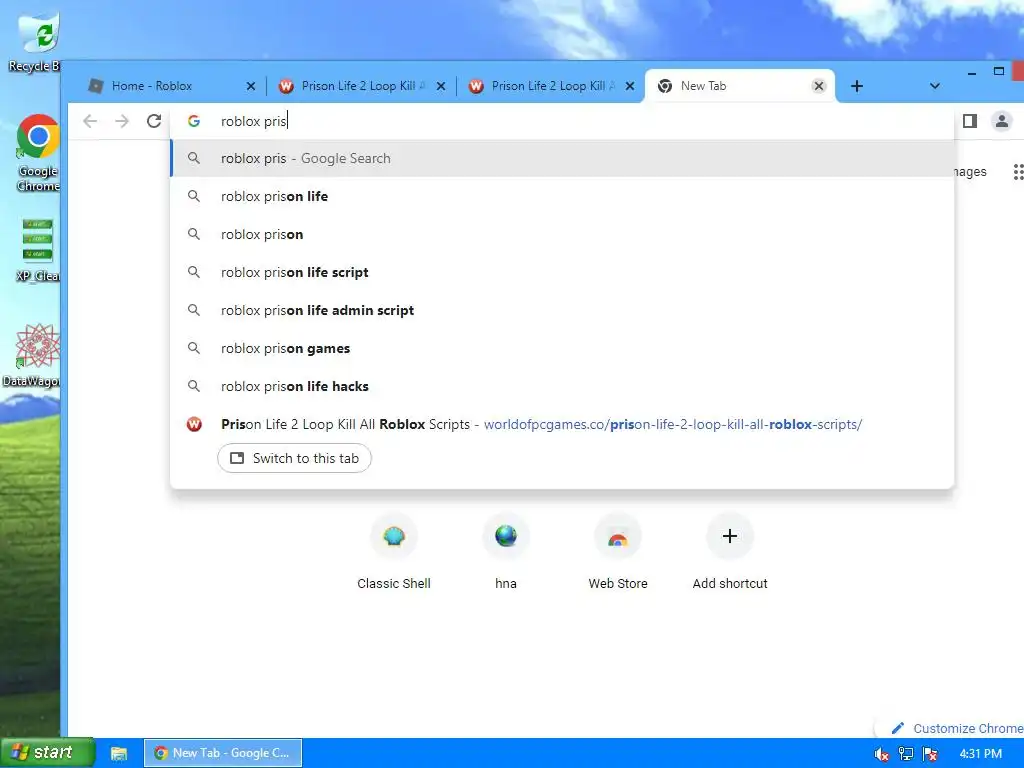Open worldofpcgames.co Prison Life 2 suggestion

(562, 424)
